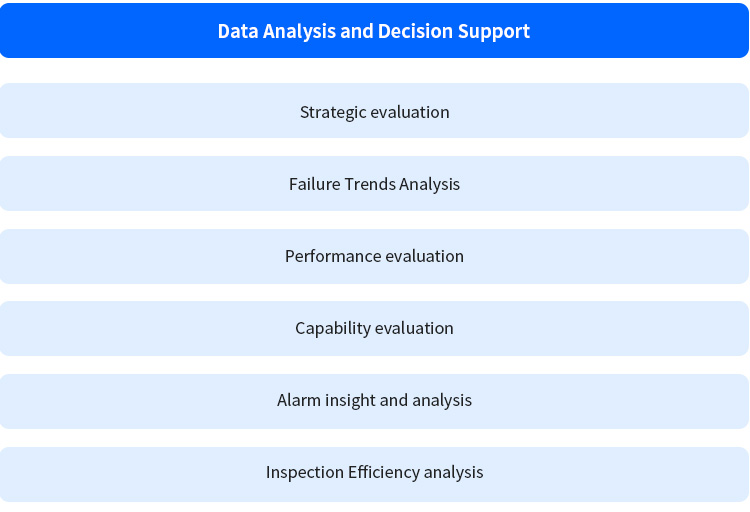Image resolution: width=750 pixels, height=512 pixels.
Task: Navigate to the Performance evaluation link
Action: point(374,256)
